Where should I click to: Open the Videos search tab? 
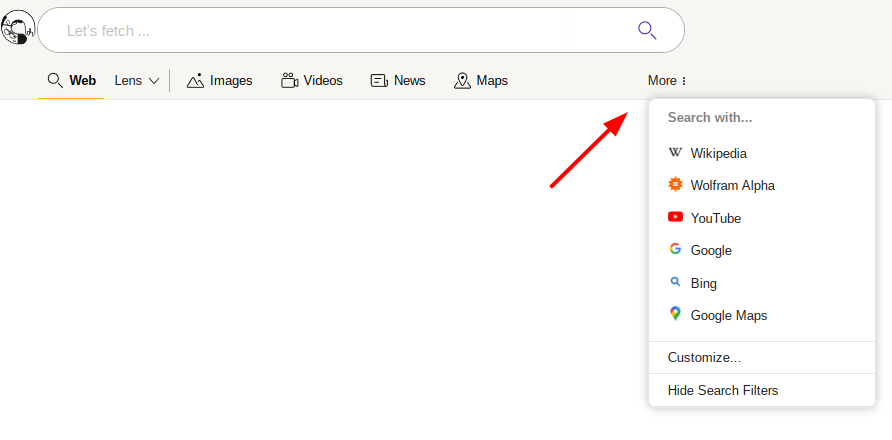311,81
